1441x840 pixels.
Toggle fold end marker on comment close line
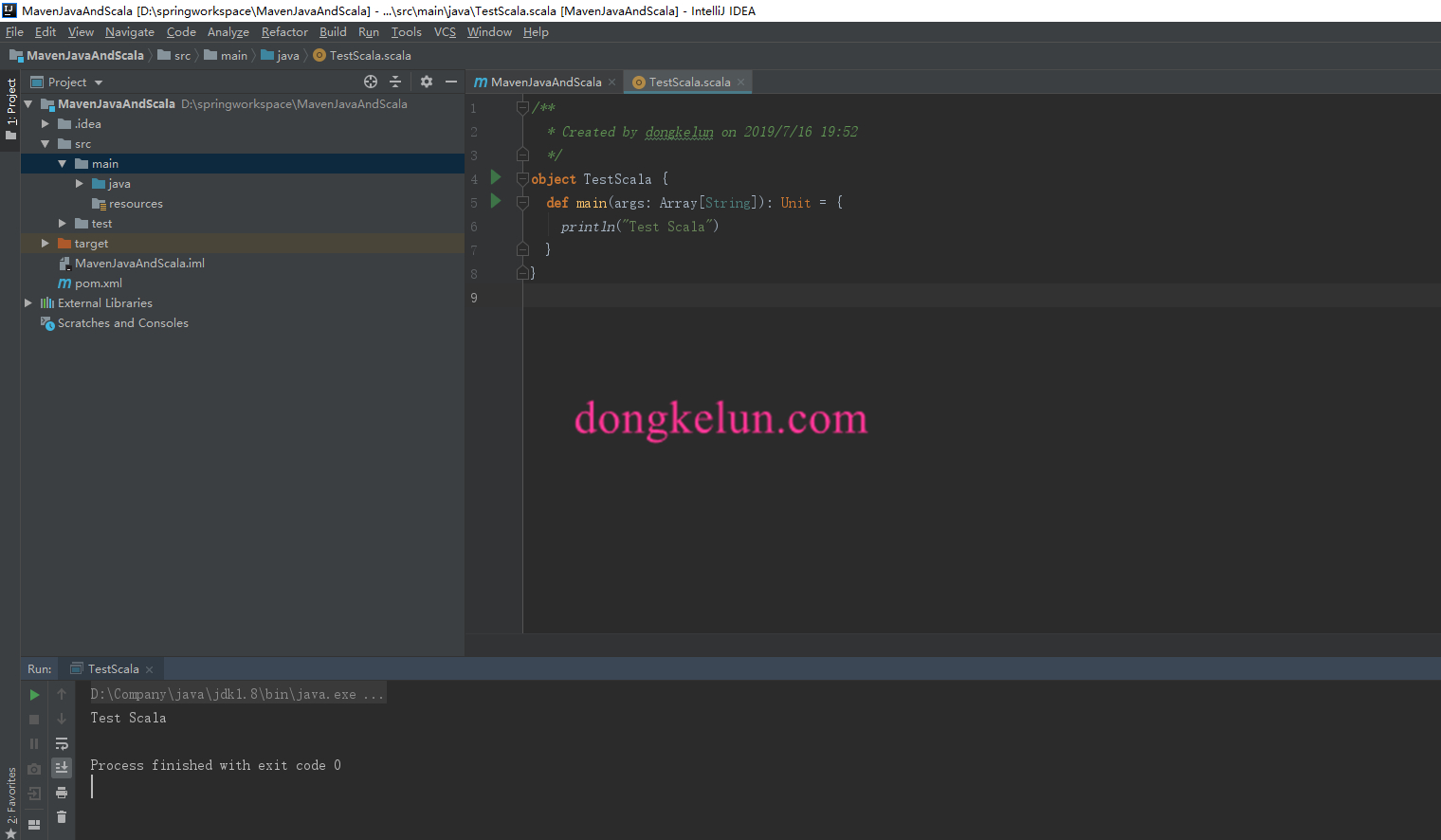click(522, 155)
